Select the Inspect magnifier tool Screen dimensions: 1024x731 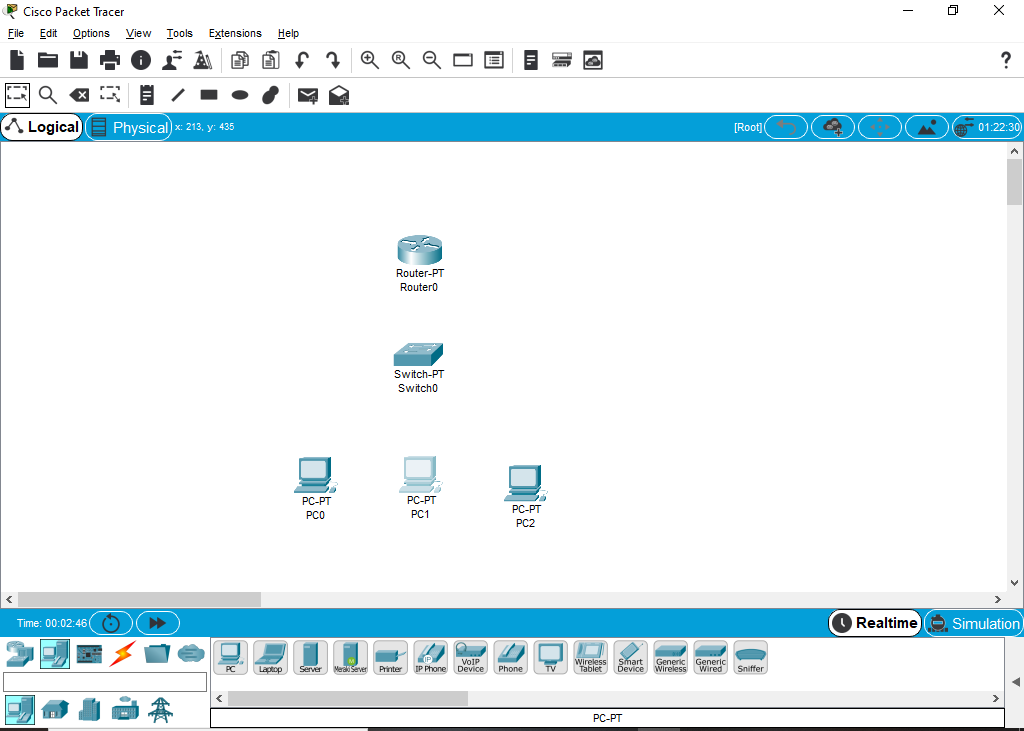(x=48, y=95)
